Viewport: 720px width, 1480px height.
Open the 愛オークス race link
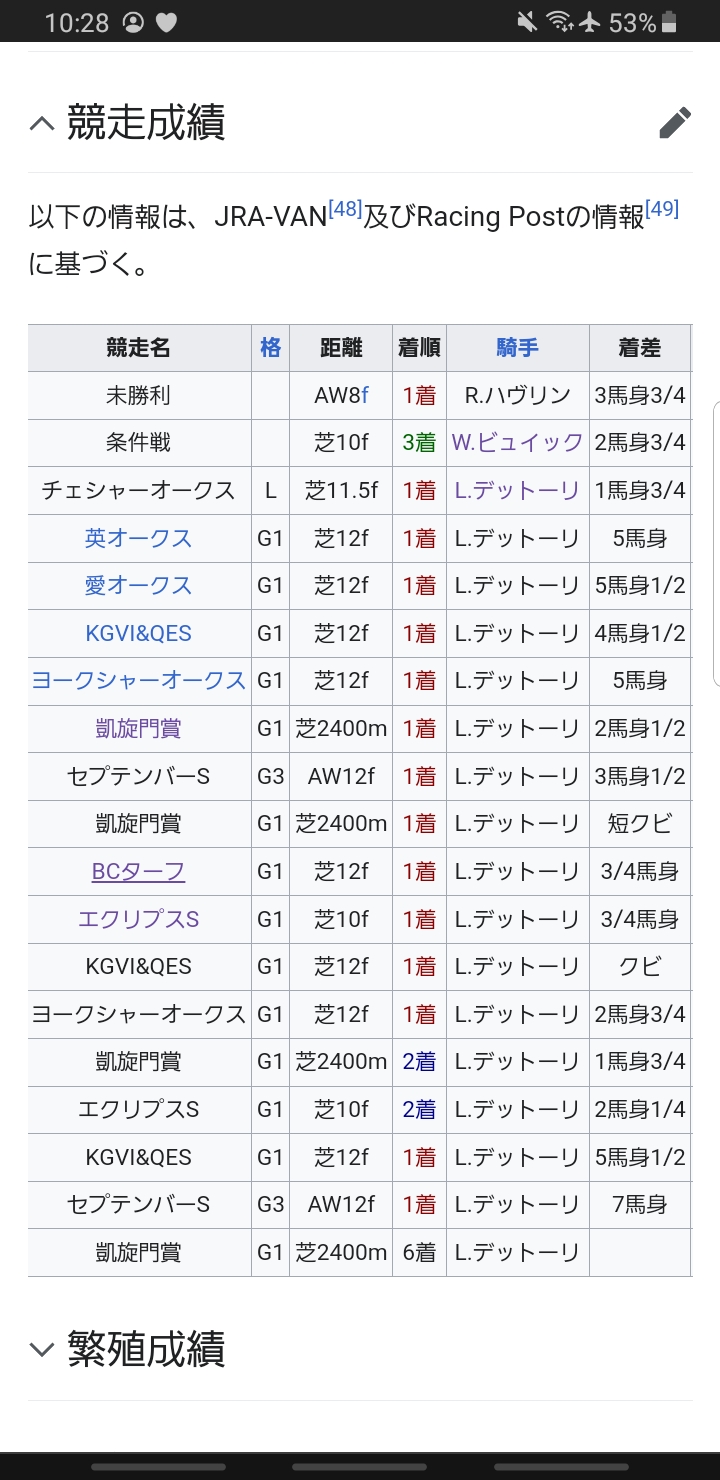[138, 586]
